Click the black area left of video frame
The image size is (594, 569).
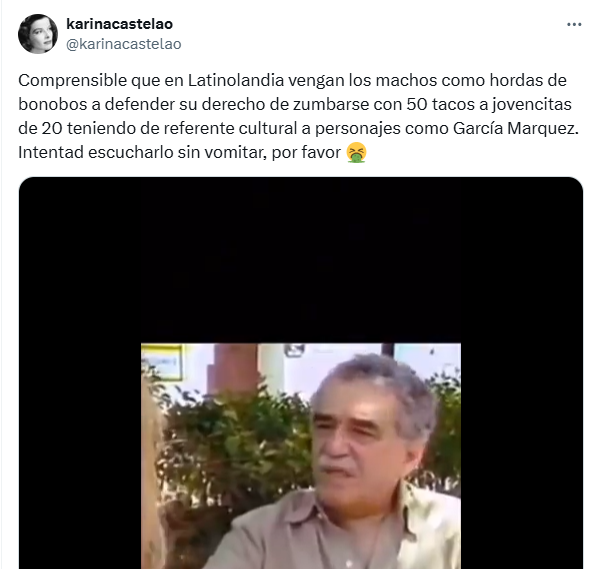(80, 455)
